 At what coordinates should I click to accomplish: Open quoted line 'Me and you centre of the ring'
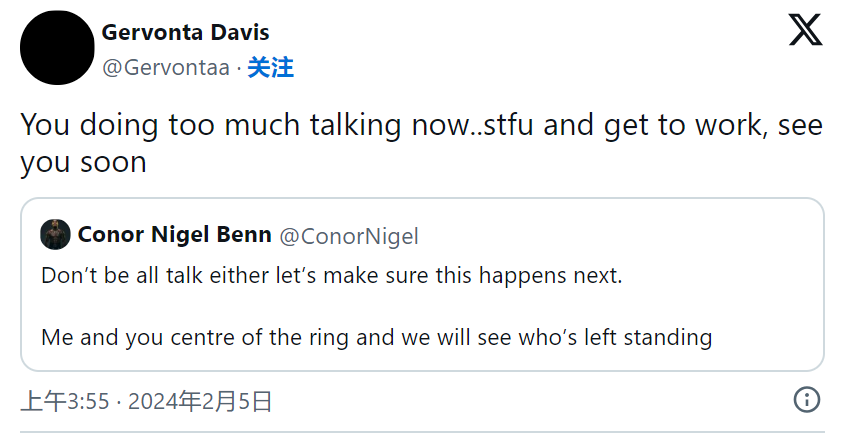tap(376, 338)
